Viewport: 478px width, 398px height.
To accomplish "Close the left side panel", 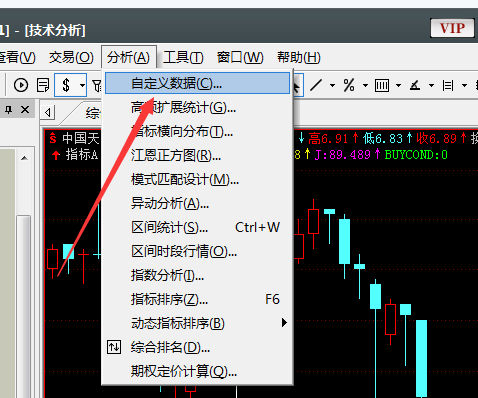I will click(25, 109).
